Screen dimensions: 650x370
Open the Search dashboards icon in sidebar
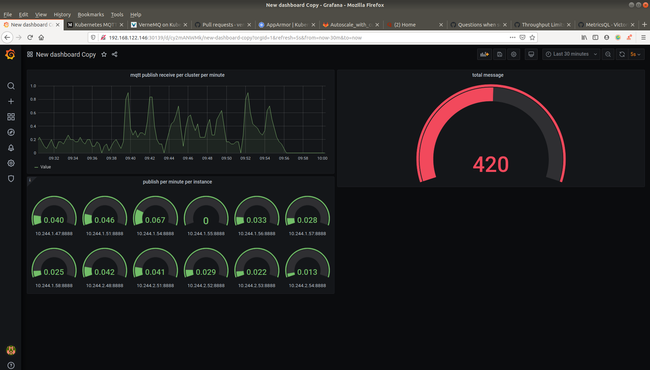tap(11, 86)
